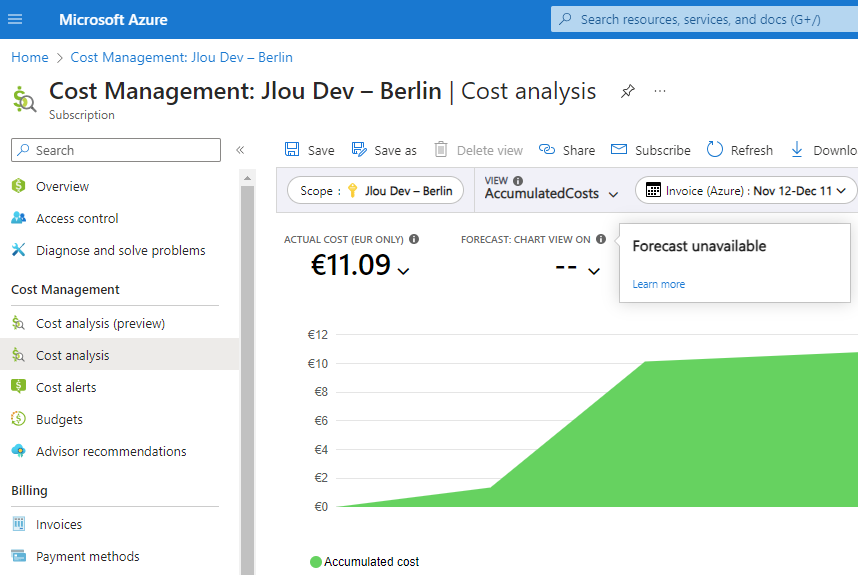Screen dimensions: 858x575
Task: Refresh the cost data
Action: (x=740, y=150)
